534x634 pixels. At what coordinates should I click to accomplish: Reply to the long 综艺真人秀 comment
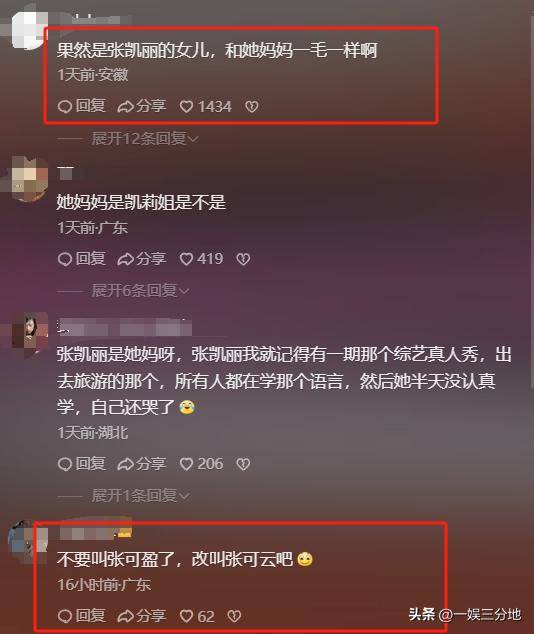82,464
